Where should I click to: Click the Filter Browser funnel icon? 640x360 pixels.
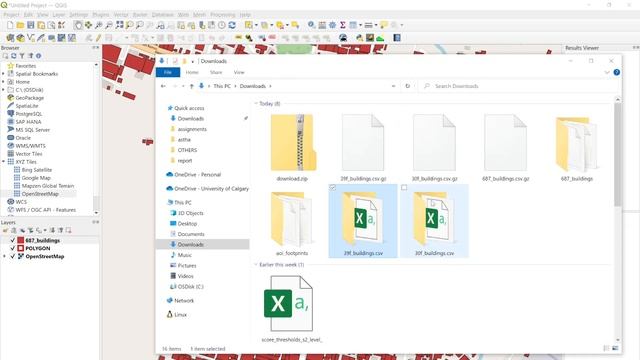coord(22,56)
